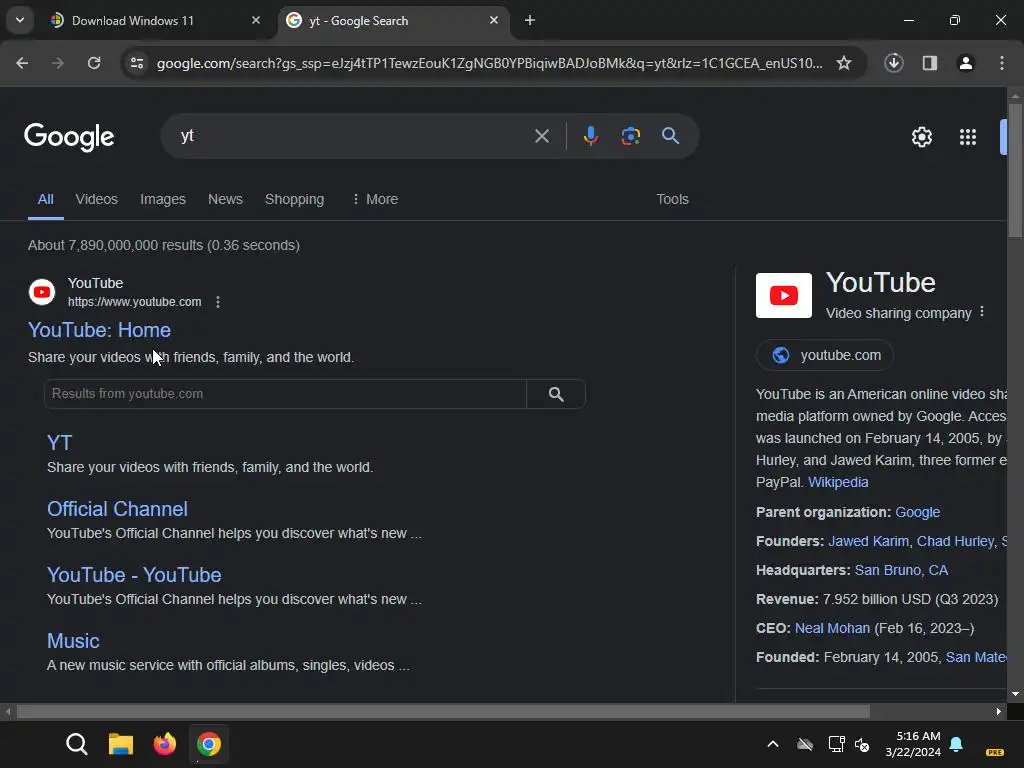1024x768 pixels.
Task: Open Neal Mohan CEO link
Action: [x=832, y=628]
